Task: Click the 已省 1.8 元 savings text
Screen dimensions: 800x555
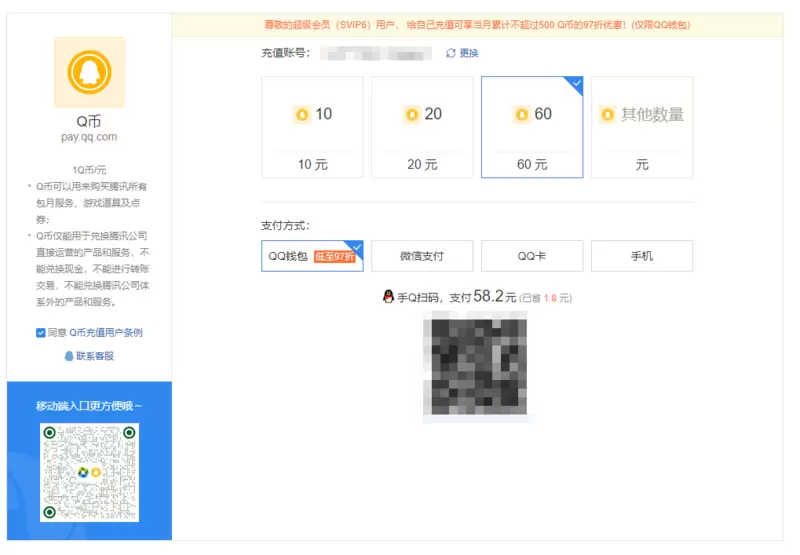Action: point(545,298)
